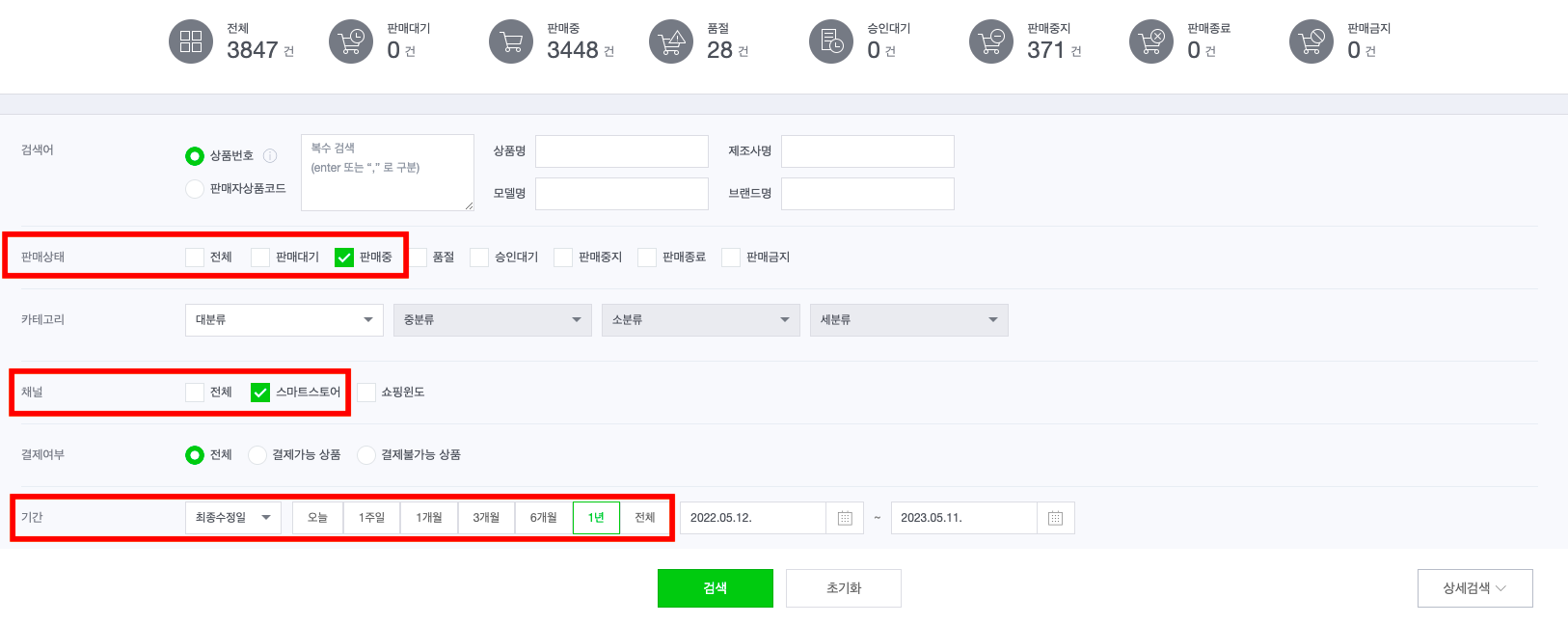Select the 오늘 period tab
1568x624 pixels.
pos(318,518)
